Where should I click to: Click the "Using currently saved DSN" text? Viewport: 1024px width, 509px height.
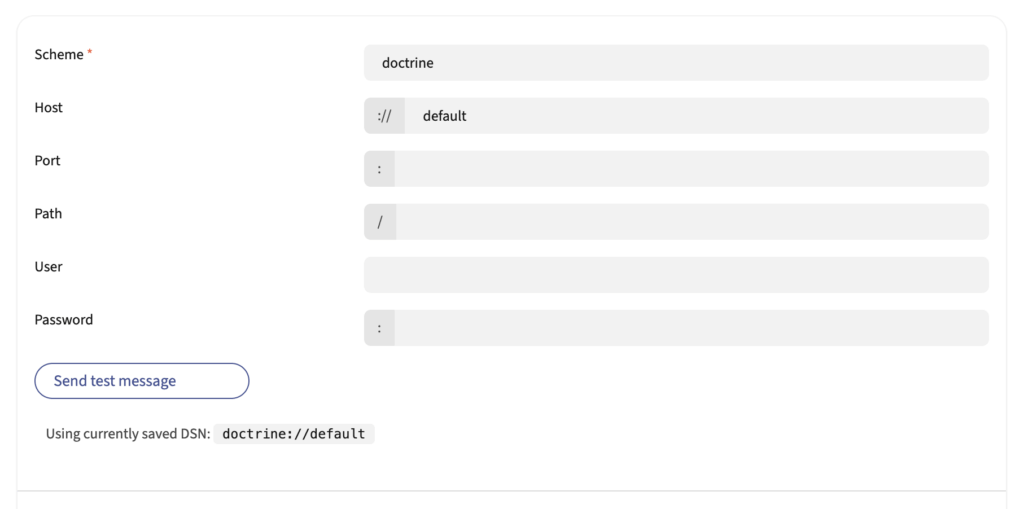[x=128, y=434]
